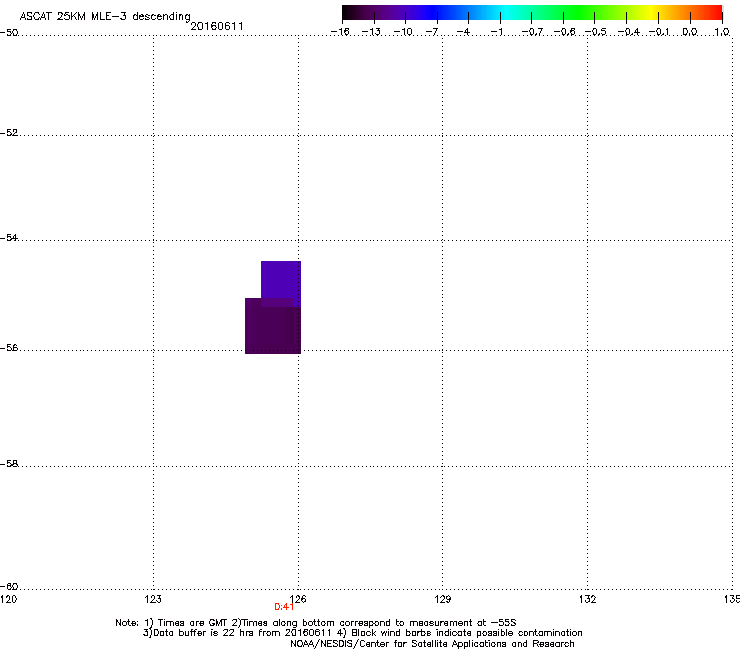
Task: Click the 129 longitude axis label
Action: (x=442, y=599)
